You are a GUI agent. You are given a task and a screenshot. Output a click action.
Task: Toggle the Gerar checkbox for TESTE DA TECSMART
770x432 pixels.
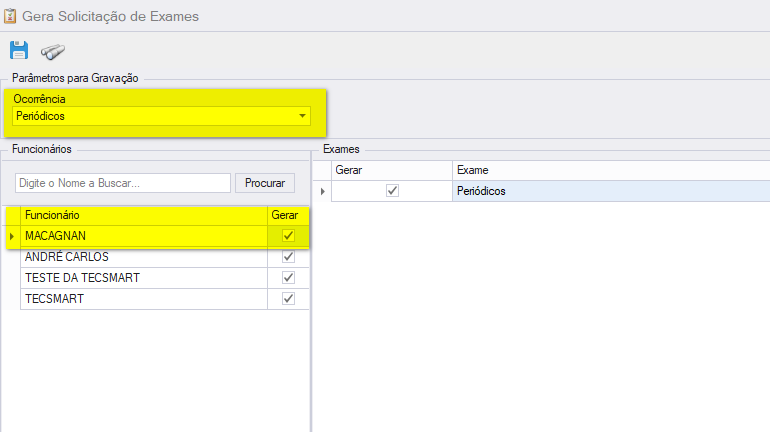tap(288, 278)
